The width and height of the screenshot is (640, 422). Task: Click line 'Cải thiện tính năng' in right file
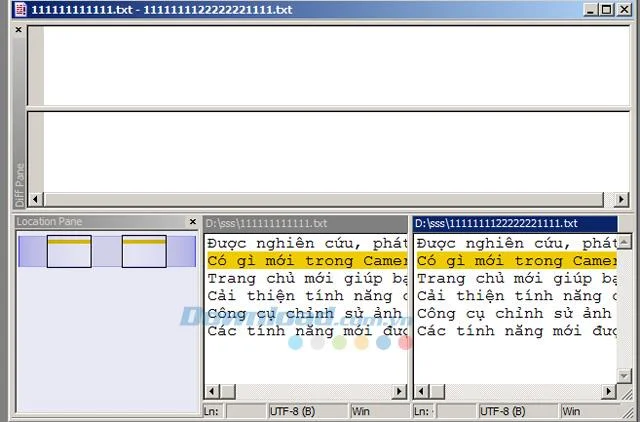pos(516,295)
